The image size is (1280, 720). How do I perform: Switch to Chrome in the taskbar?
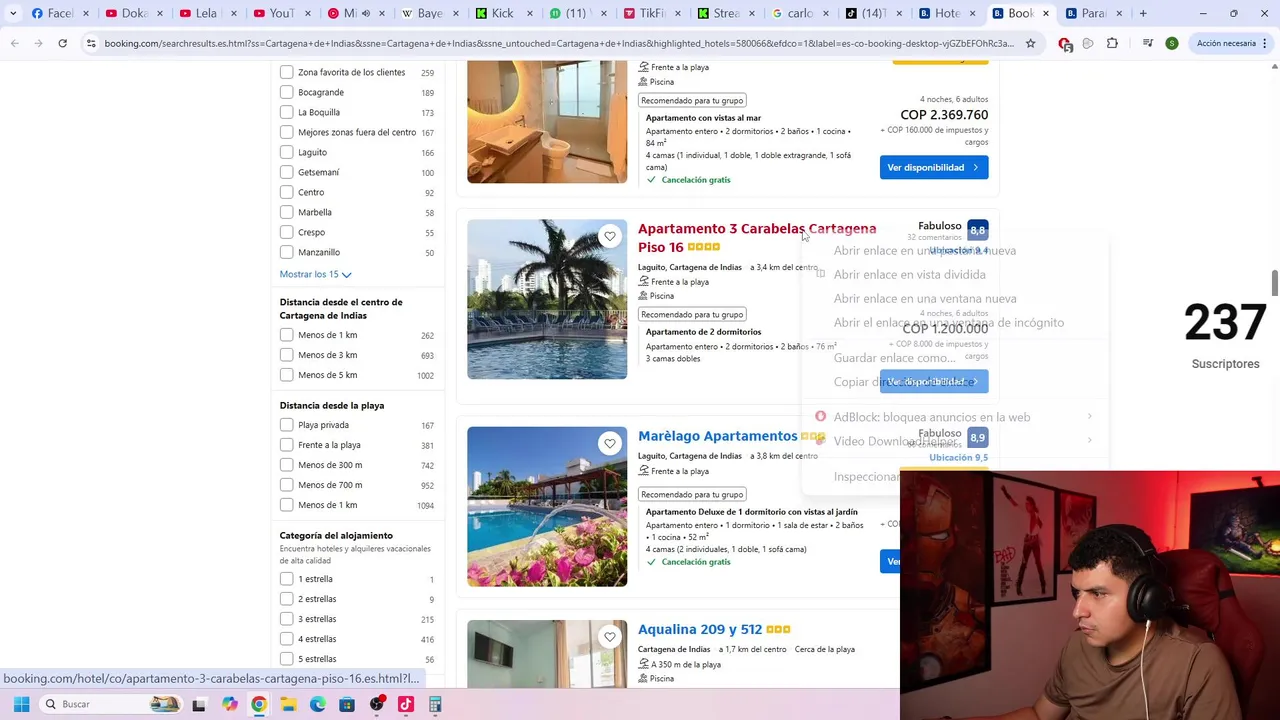point(259,704)
